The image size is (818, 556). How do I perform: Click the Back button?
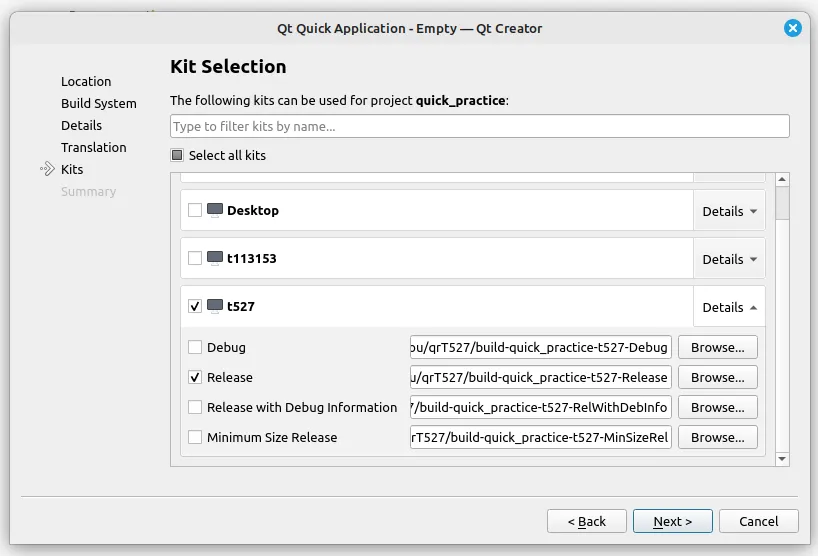point(587,521)
